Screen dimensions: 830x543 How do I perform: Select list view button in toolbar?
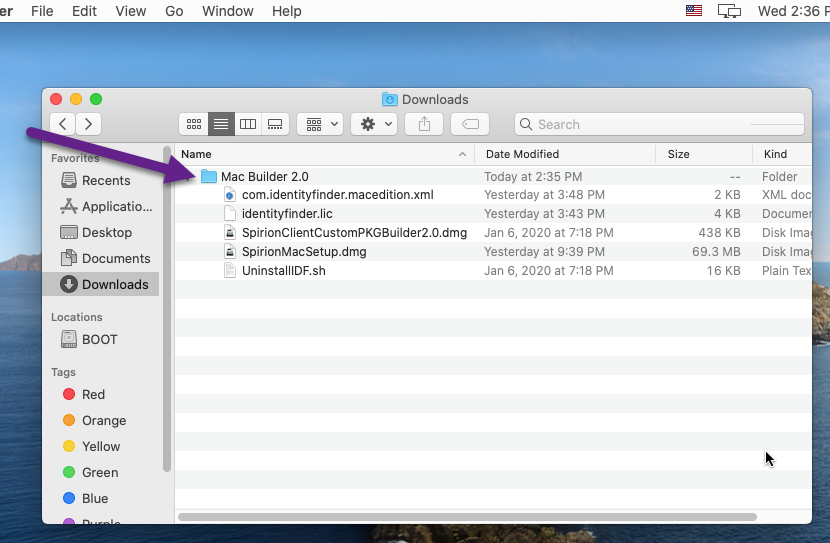tap(221, 124)
